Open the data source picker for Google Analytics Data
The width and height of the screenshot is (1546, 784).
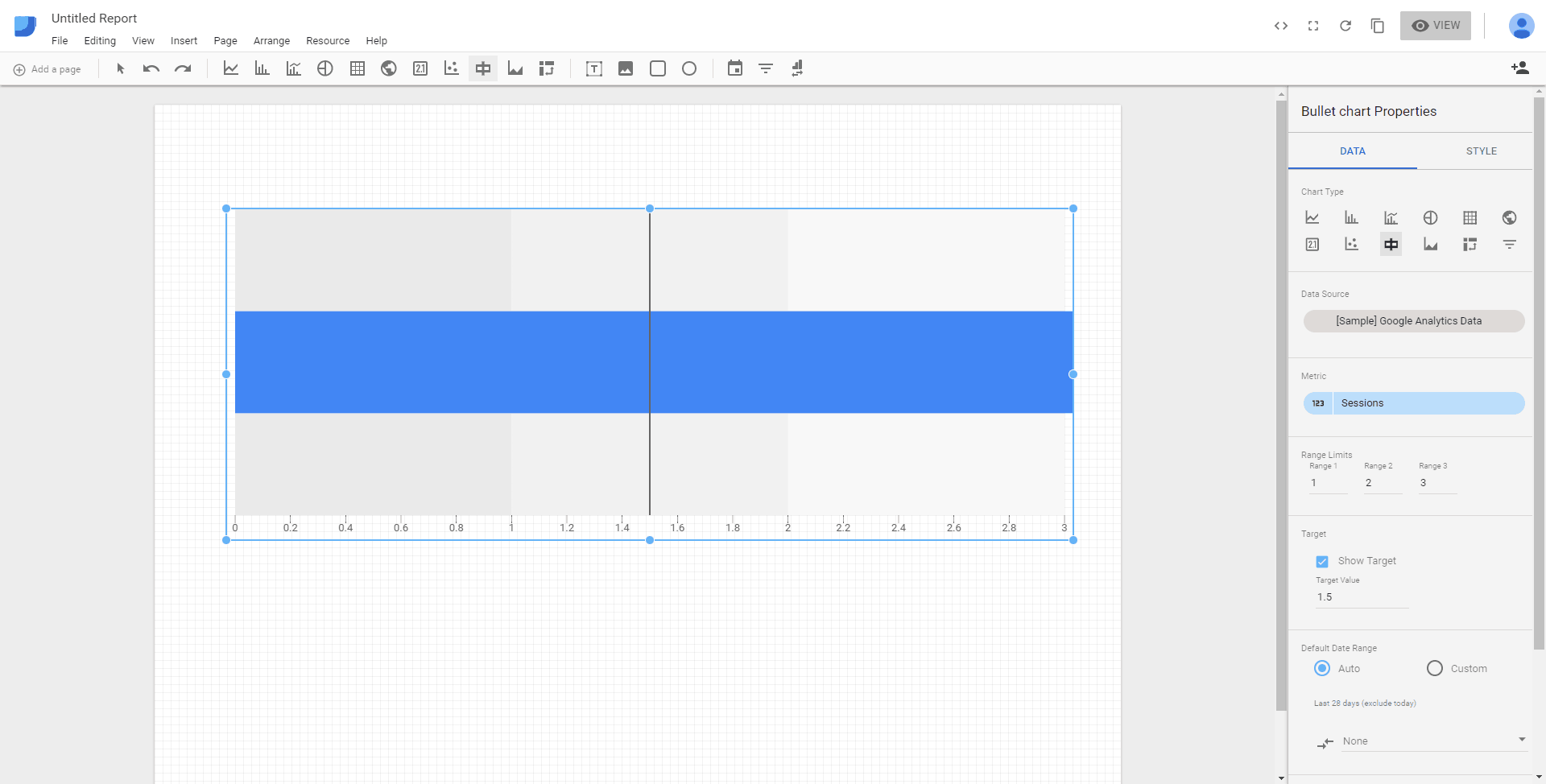point(1413,320)
